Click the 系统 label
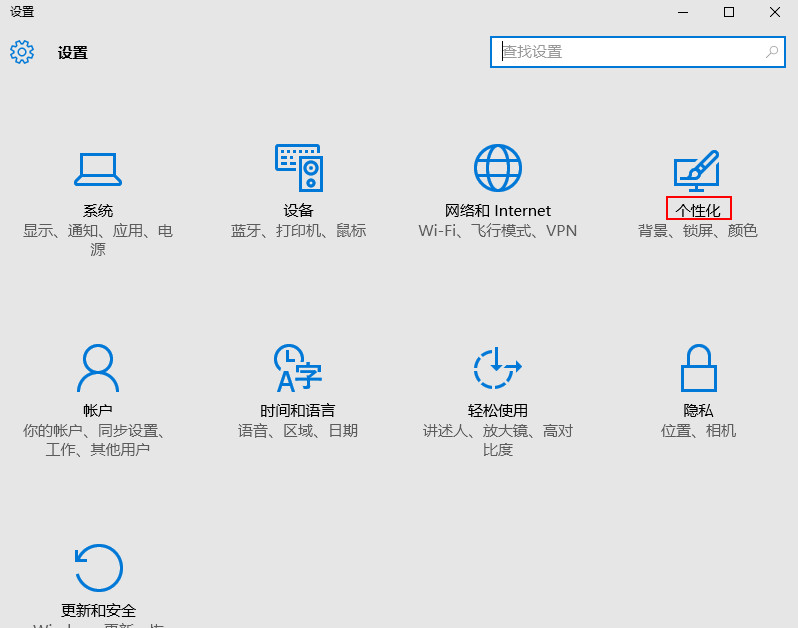The image size is (798, 628). (x=98, y=211)
